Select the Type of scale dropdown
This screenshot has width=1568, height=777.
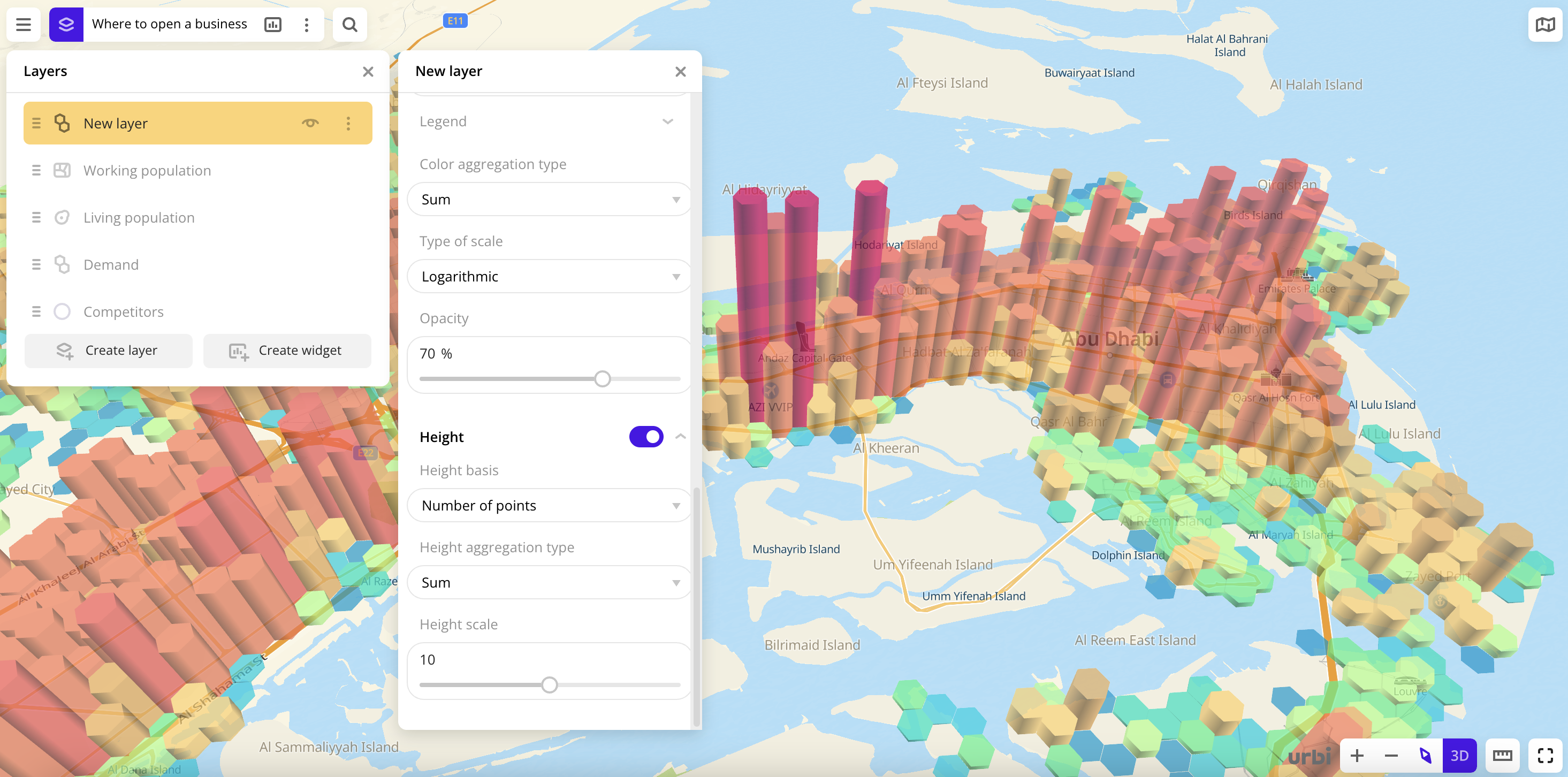[548, 276]
